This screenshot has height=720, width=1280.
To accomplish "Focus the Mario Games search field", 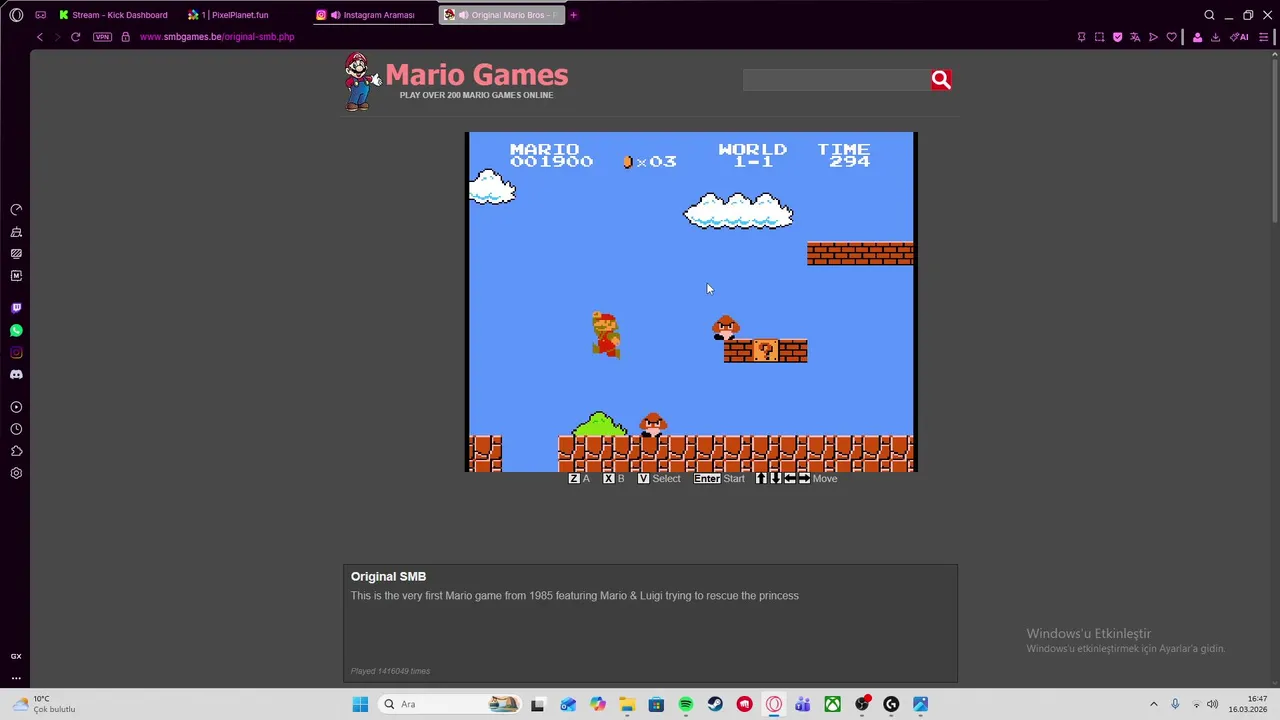I will click(836, 80).
